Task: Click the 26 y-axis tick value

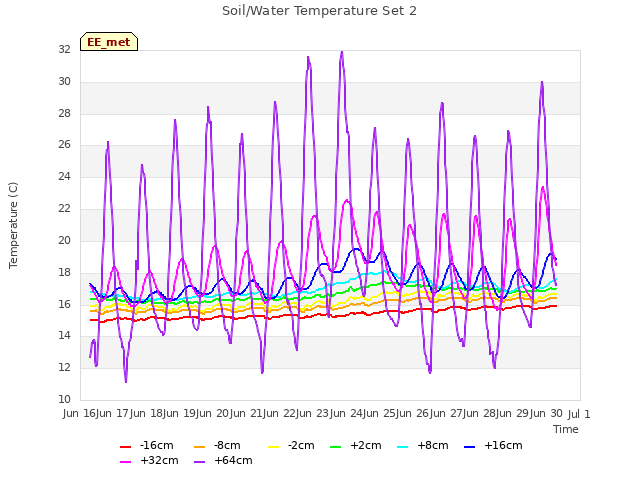Action: coord(64,144)
